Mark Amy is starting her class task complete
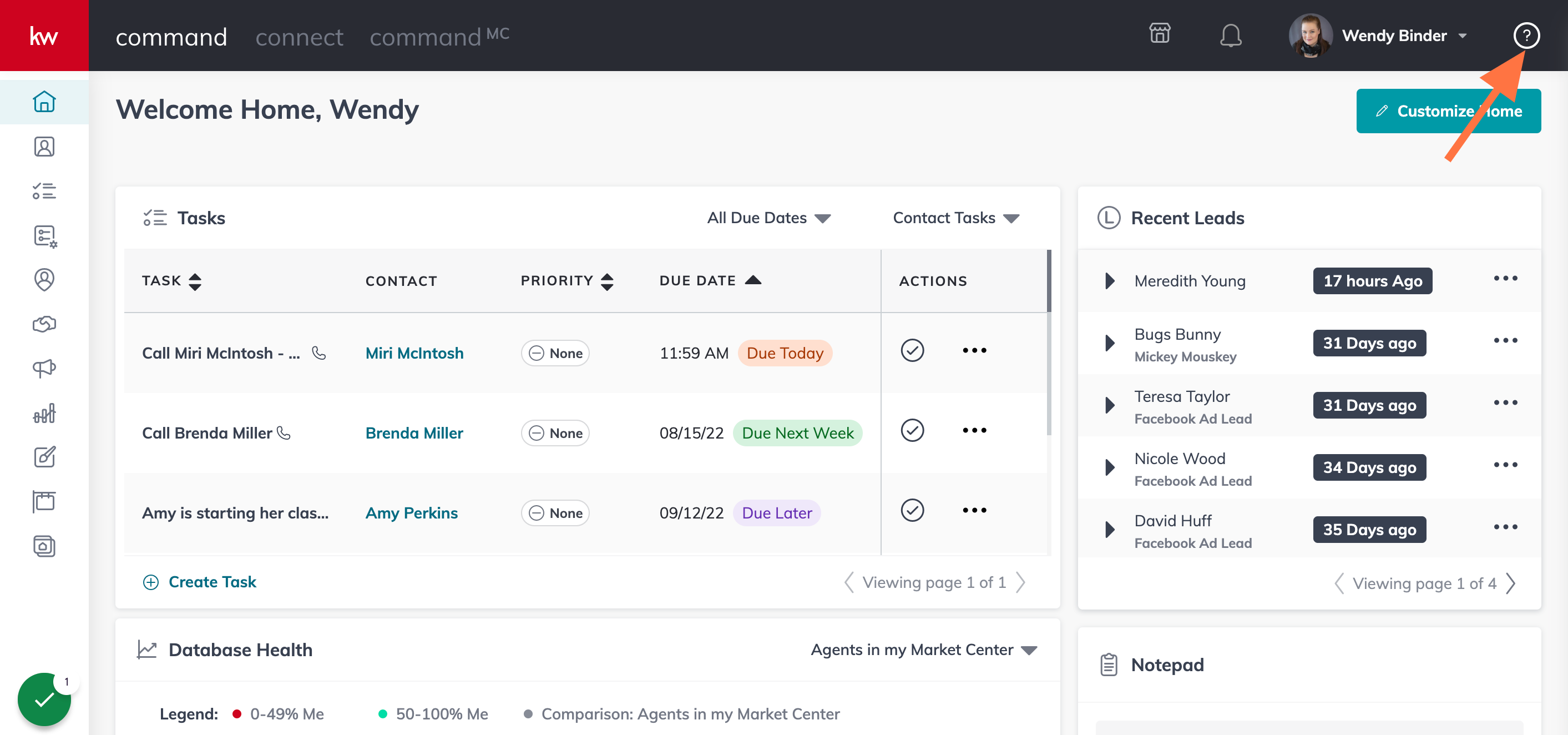1568x735 pixels. coord(912,510)
